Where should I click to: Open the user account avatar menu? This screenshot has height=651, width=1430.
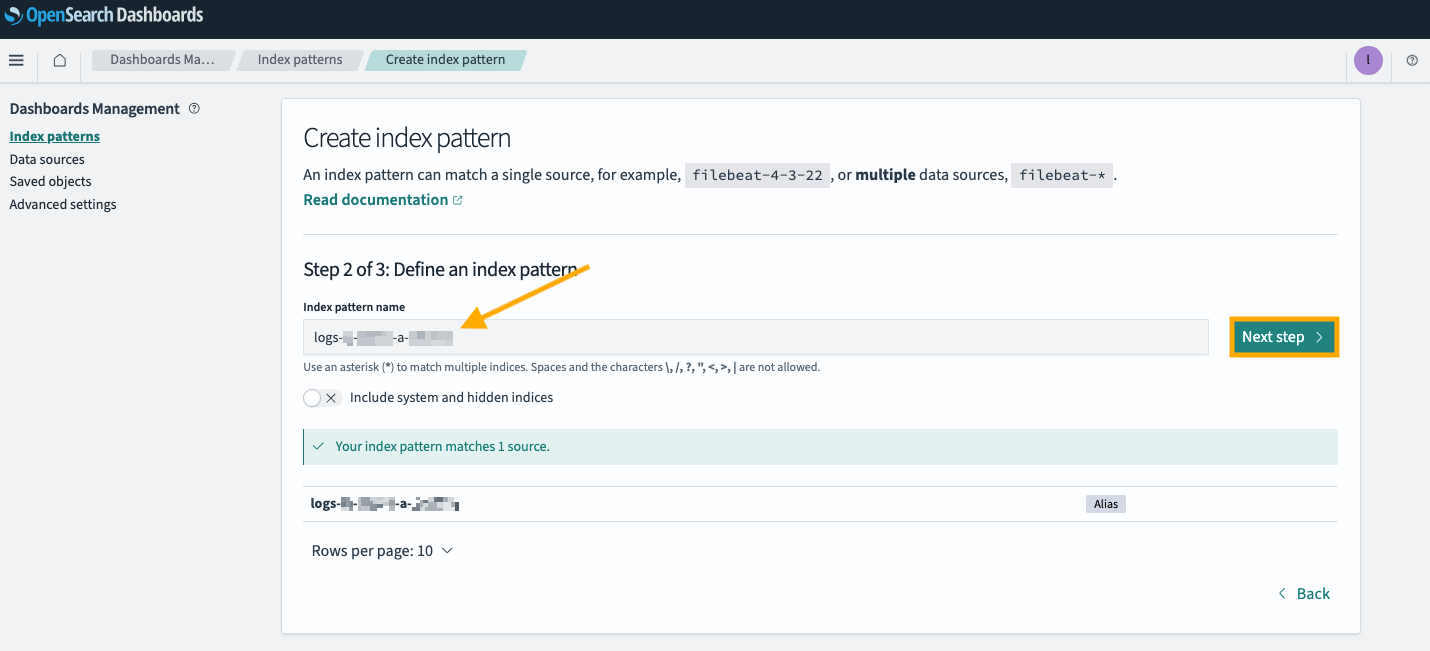(1368, 61)
